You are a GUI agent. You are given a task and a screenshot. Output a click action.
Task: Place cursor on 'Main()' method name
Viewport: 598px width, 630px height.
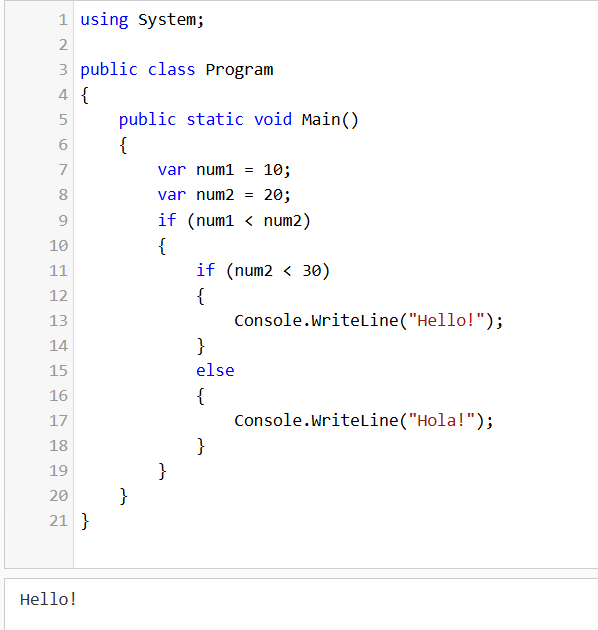330,120
